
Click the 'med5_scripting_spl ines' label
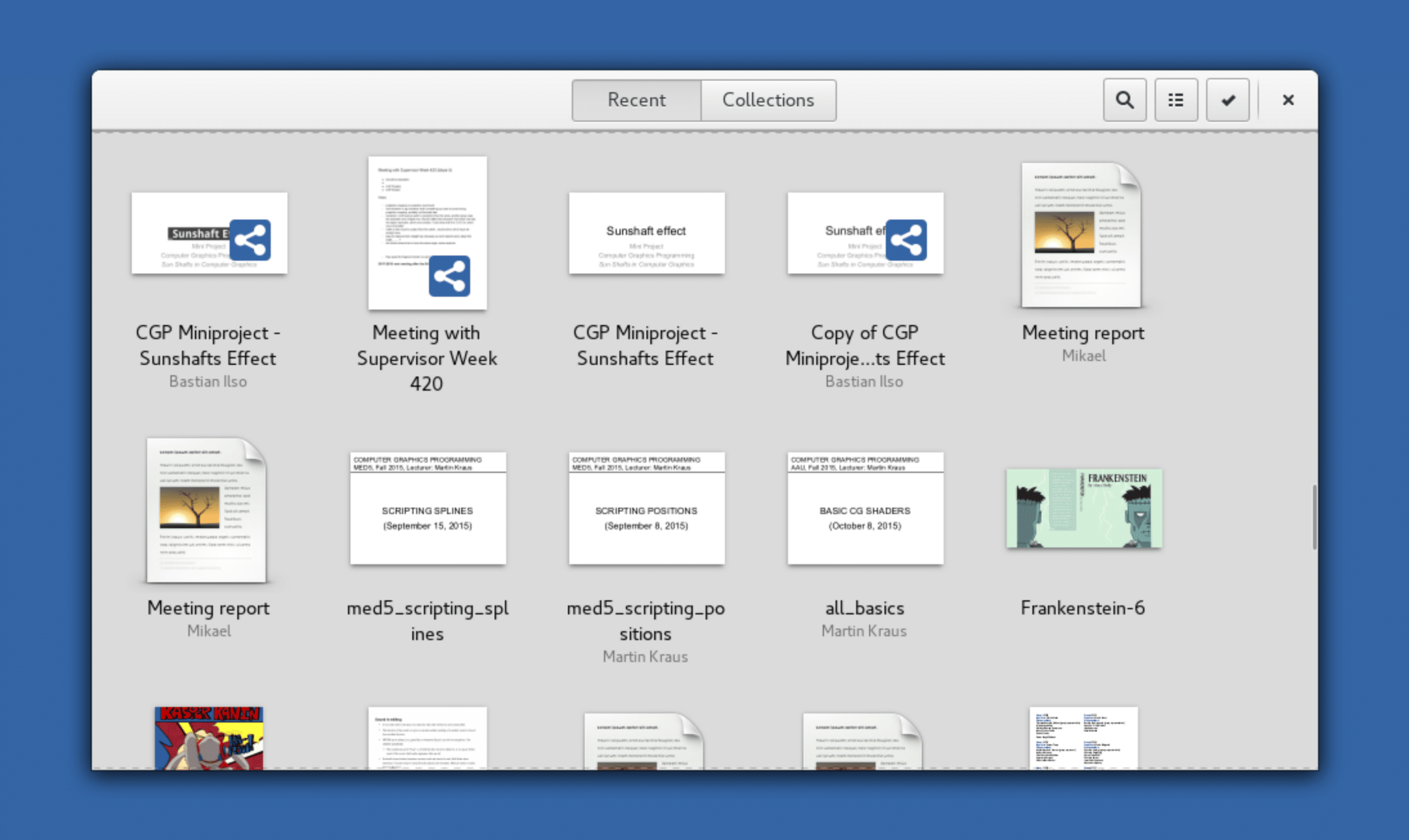(x=428, y=621)
